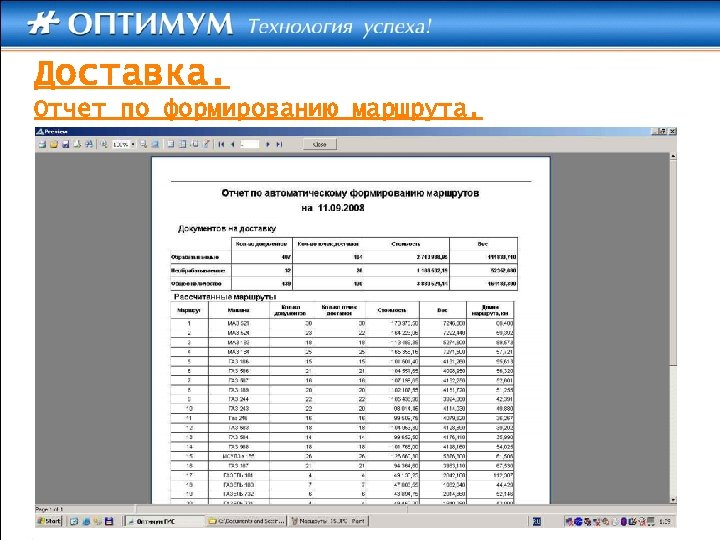Jump to the last page
720x540 pixels.
point(279,144)
